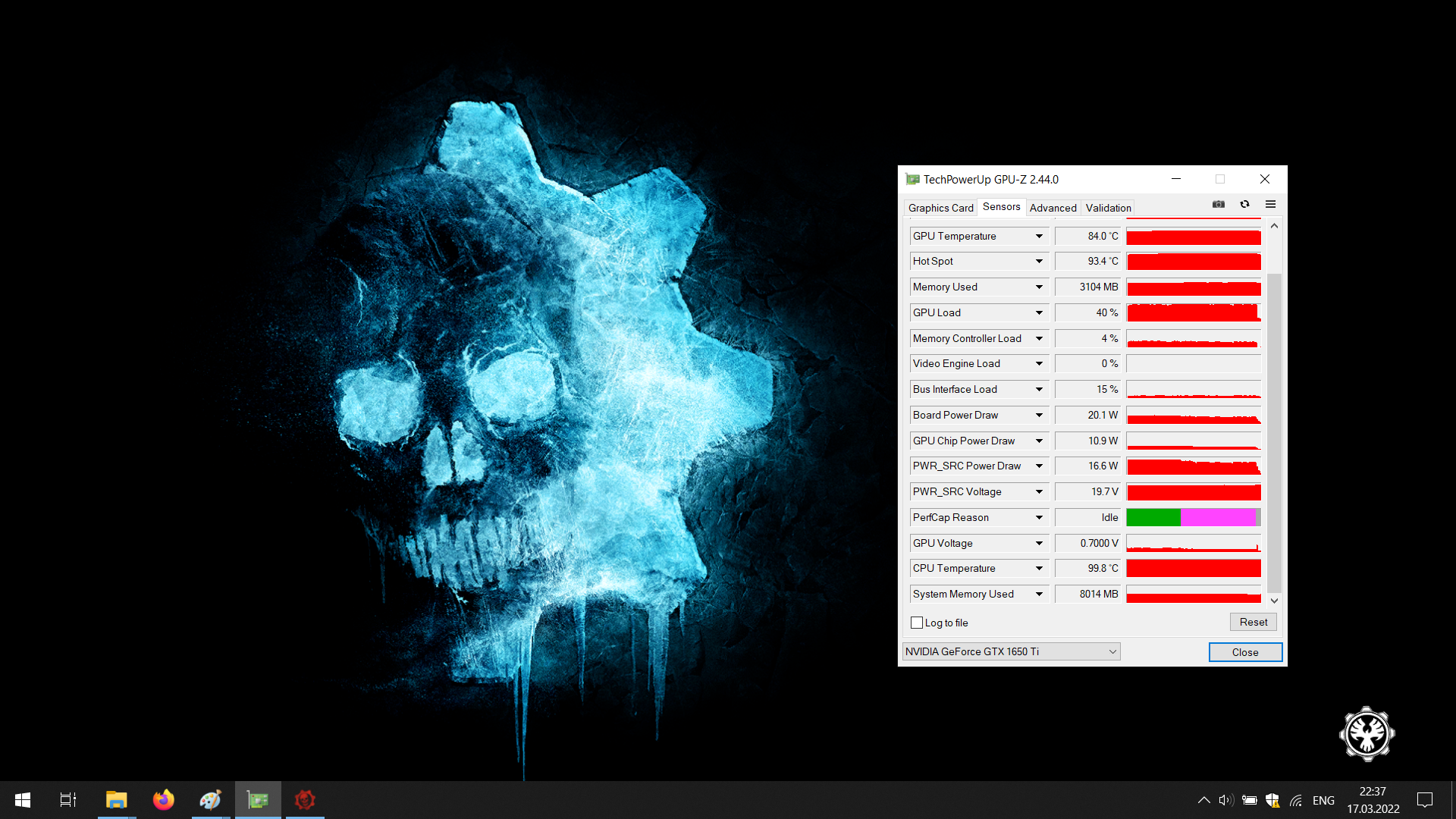Click the sensor list scrollbar down arrow

click(x=1274, y=601)
